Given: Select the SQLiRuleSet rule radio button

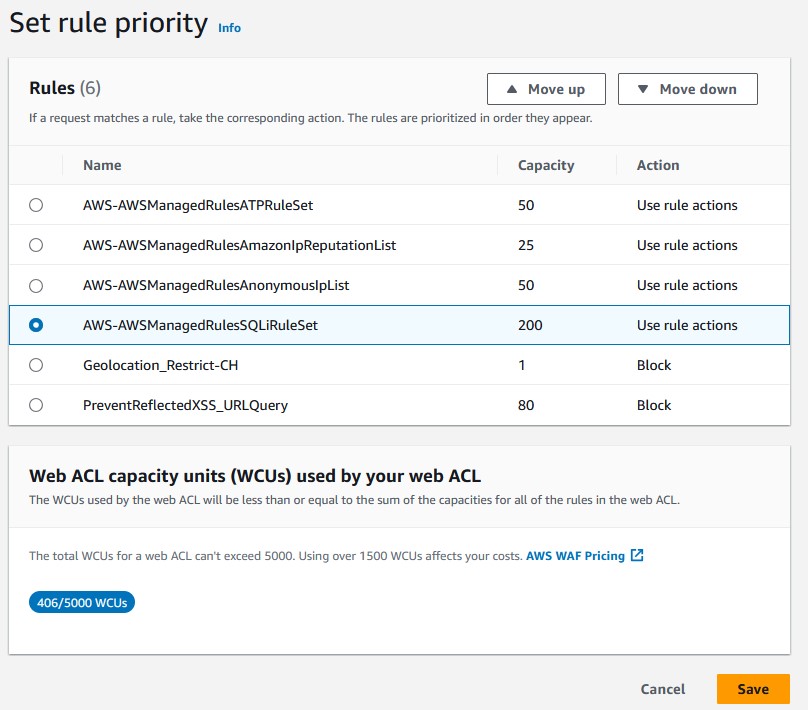Looking at the screenshot, I should (36, 325).
